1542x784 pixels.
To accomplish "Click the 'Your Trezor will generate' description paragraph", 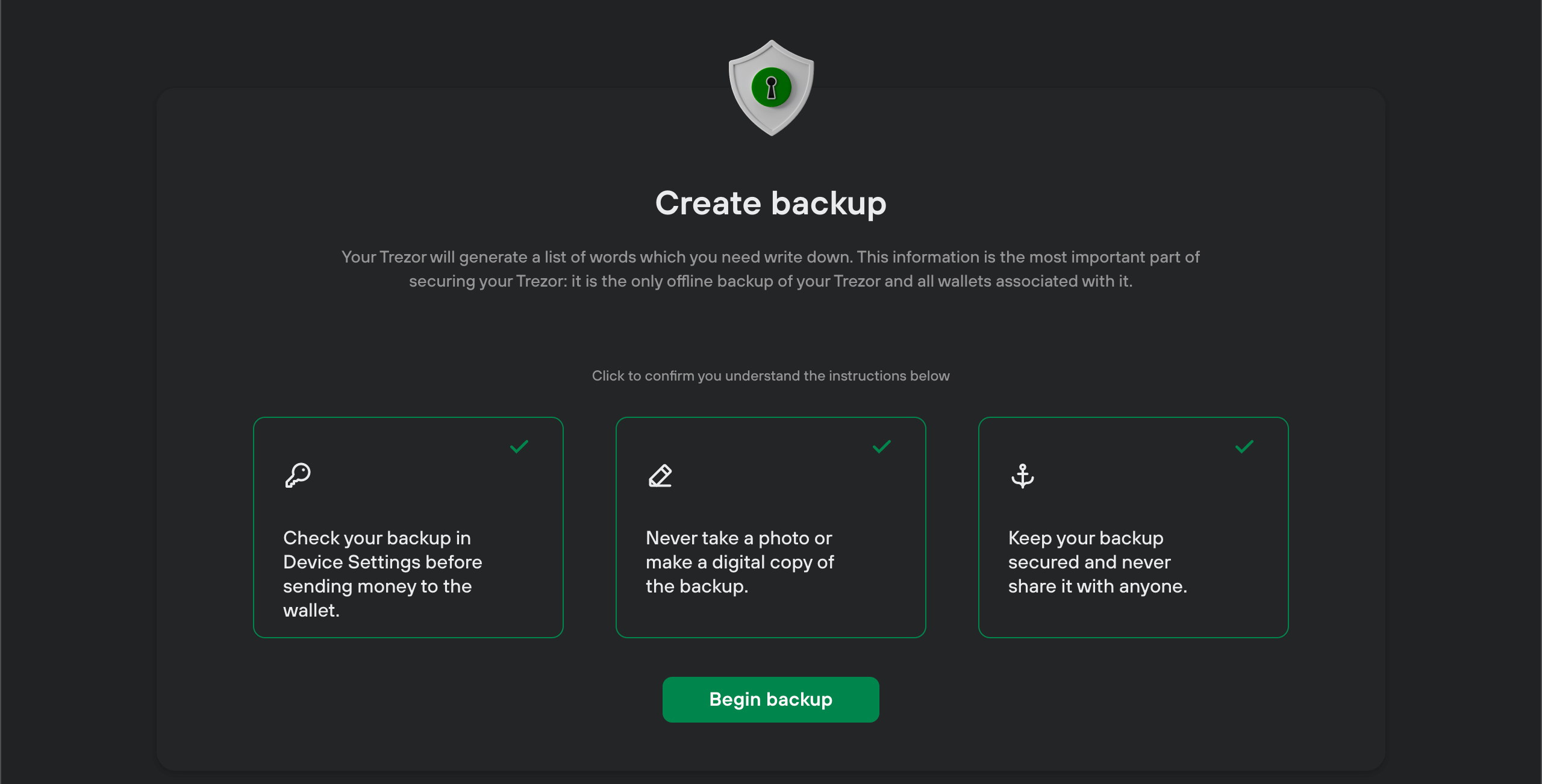I will coord(771,269).
